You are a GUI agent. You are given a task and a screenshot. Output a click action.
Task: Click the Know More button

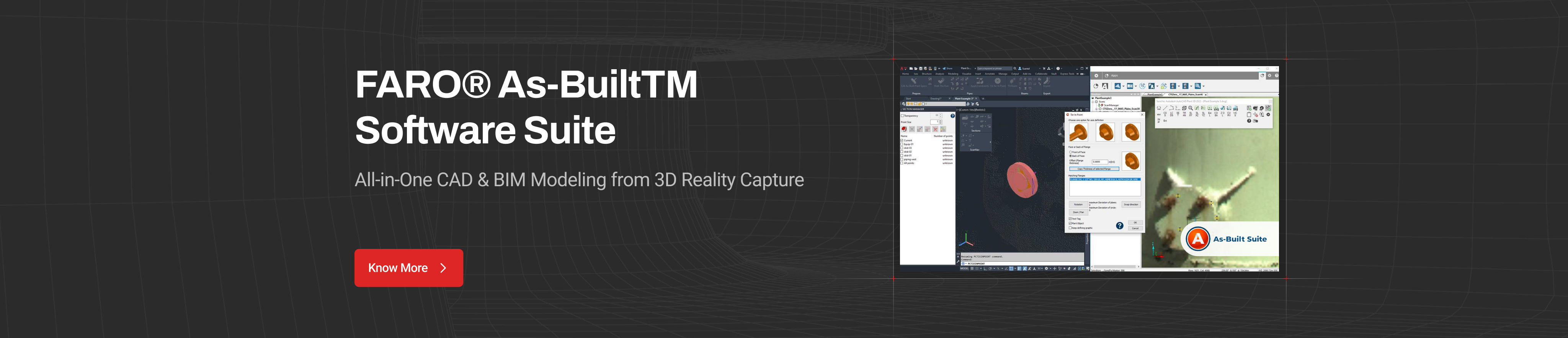[408, 268]
